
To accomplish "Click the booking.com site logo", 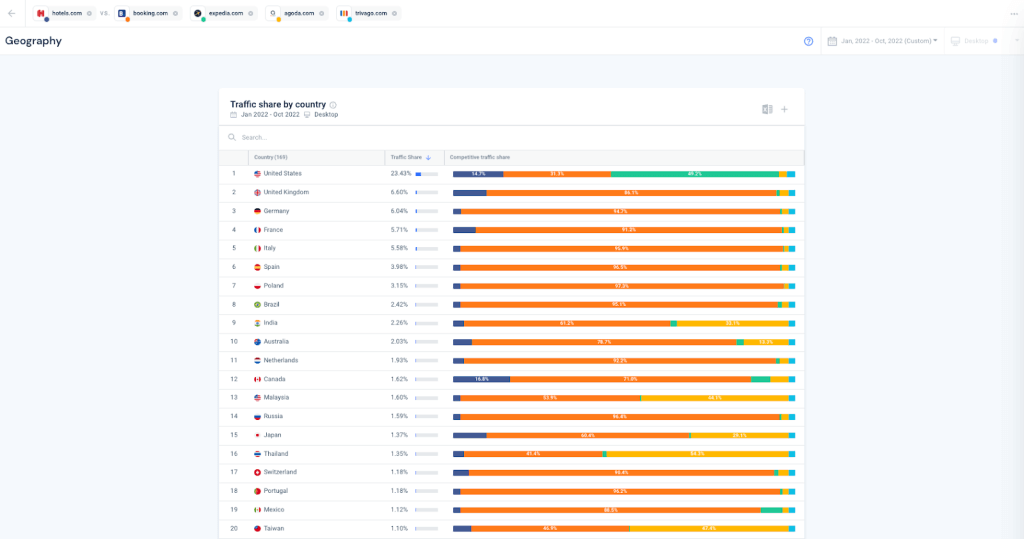I will point(122,13).
